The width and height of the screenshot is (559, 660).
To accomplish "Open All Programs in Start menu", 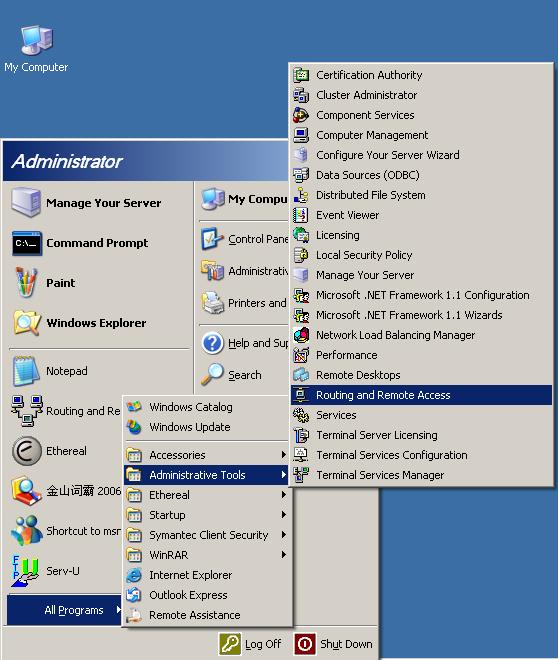I will click(64, 610).
